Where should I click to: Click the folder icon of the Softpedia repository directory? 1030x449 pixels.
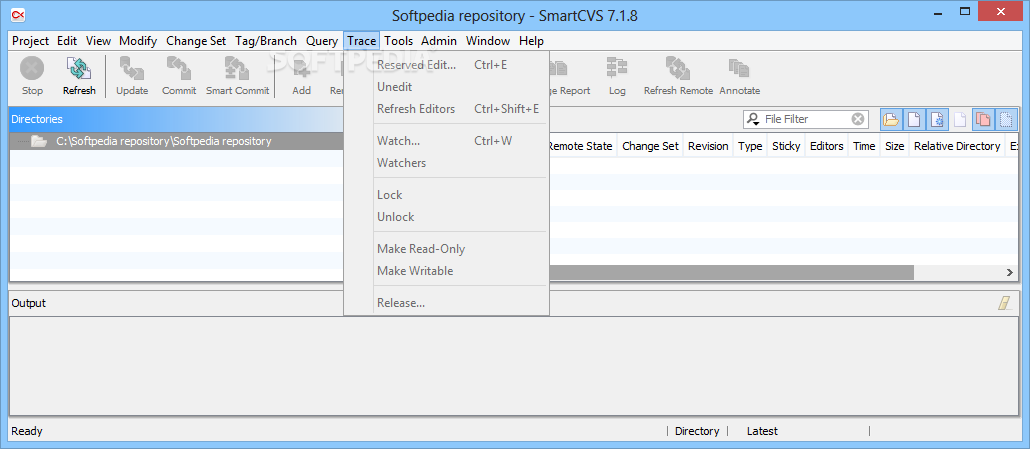click(x=38, y=141)
